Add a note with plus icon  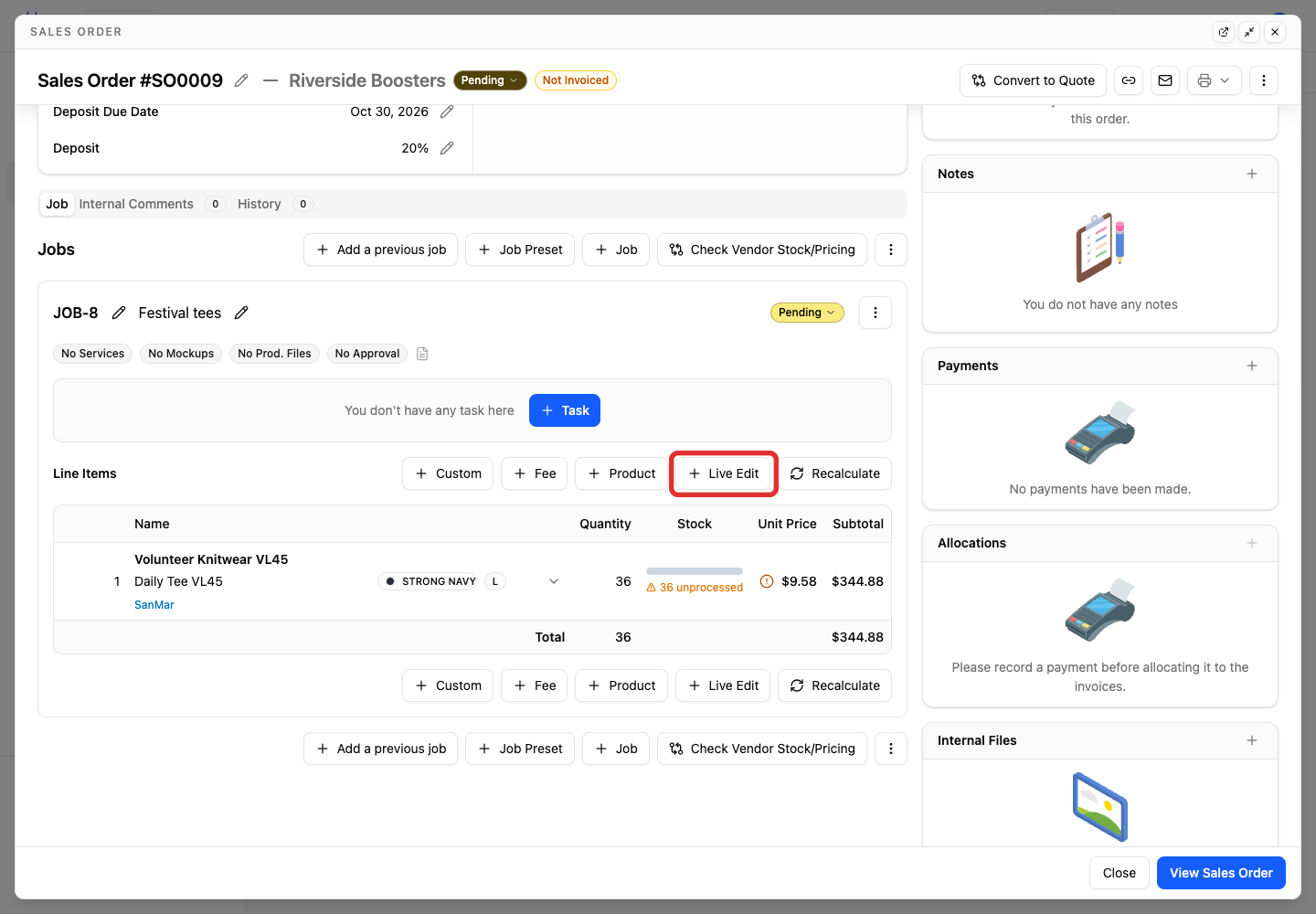pos(1252,174)
